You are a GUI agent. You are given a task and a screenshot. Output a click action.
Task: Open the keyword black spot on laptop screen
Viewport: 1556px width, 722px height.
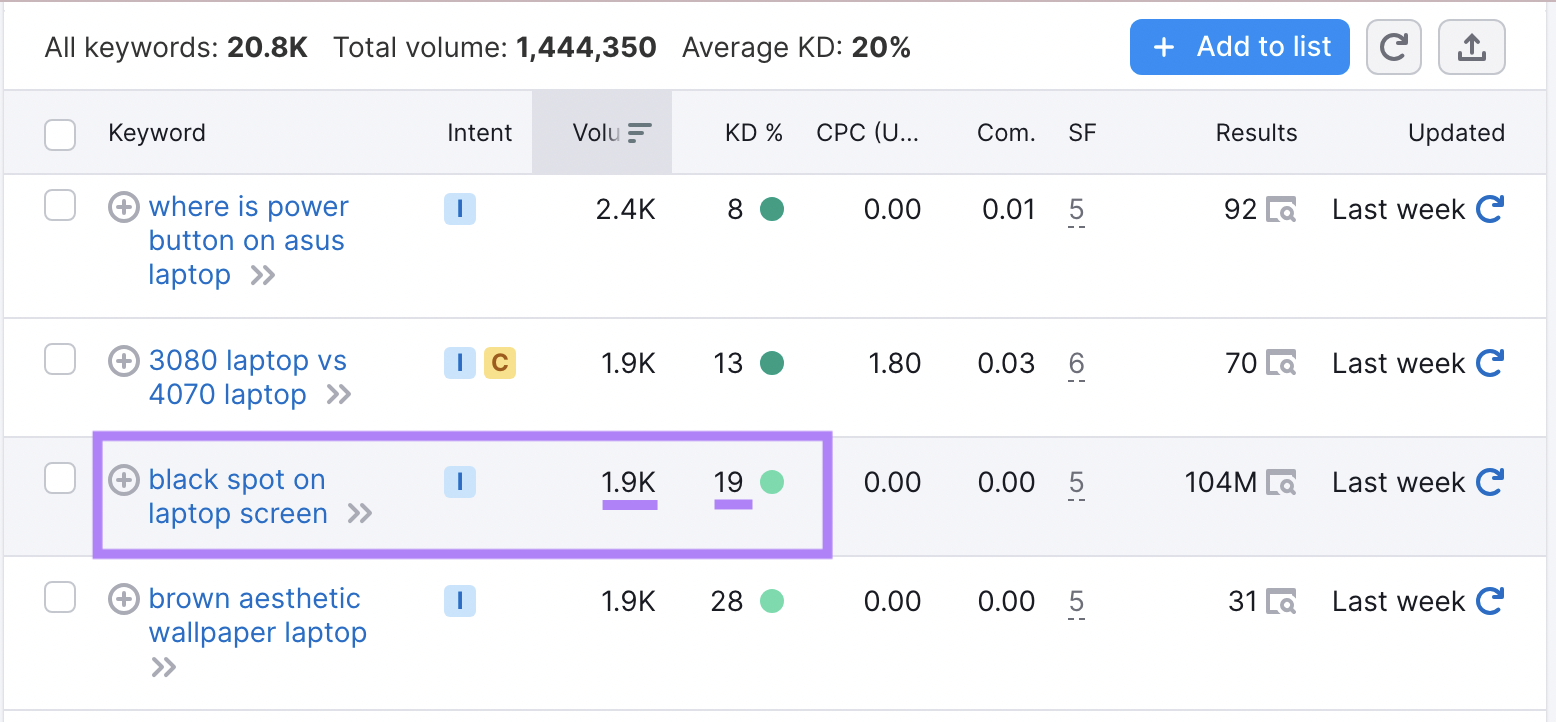pos(236,497)
